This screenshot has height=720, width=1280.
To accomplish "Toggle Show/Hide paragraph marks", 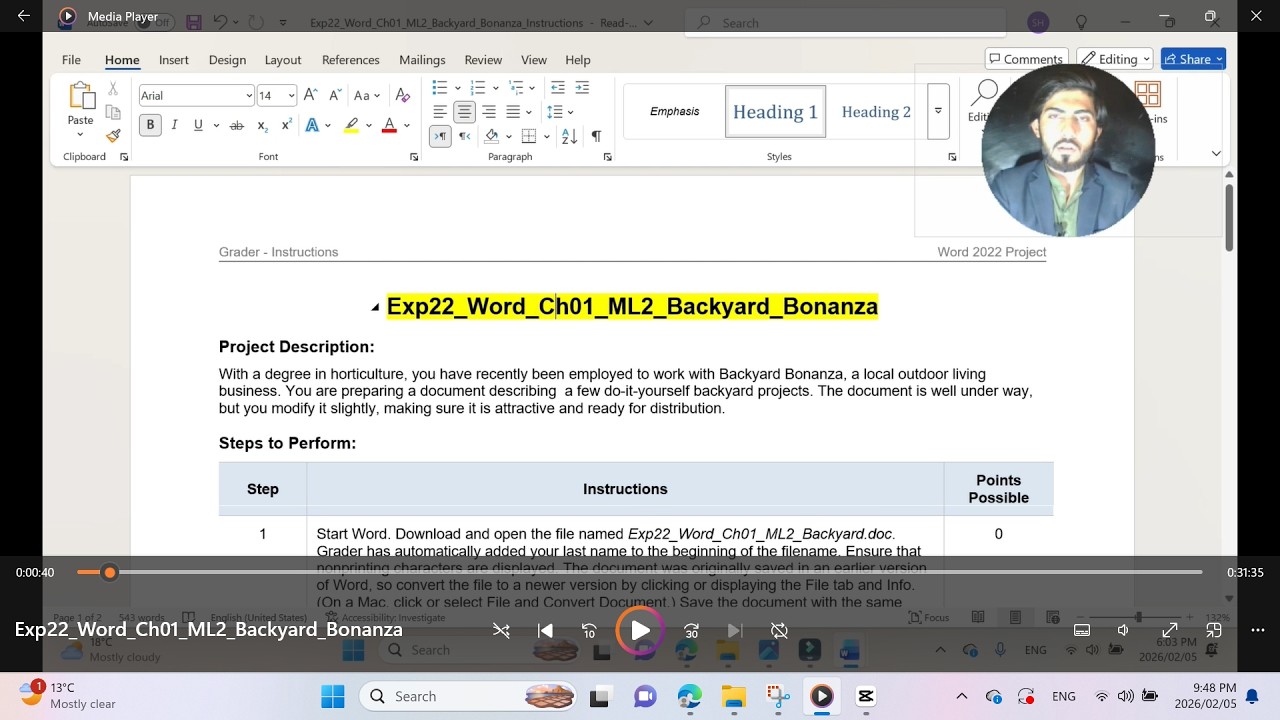I will 596,136.
